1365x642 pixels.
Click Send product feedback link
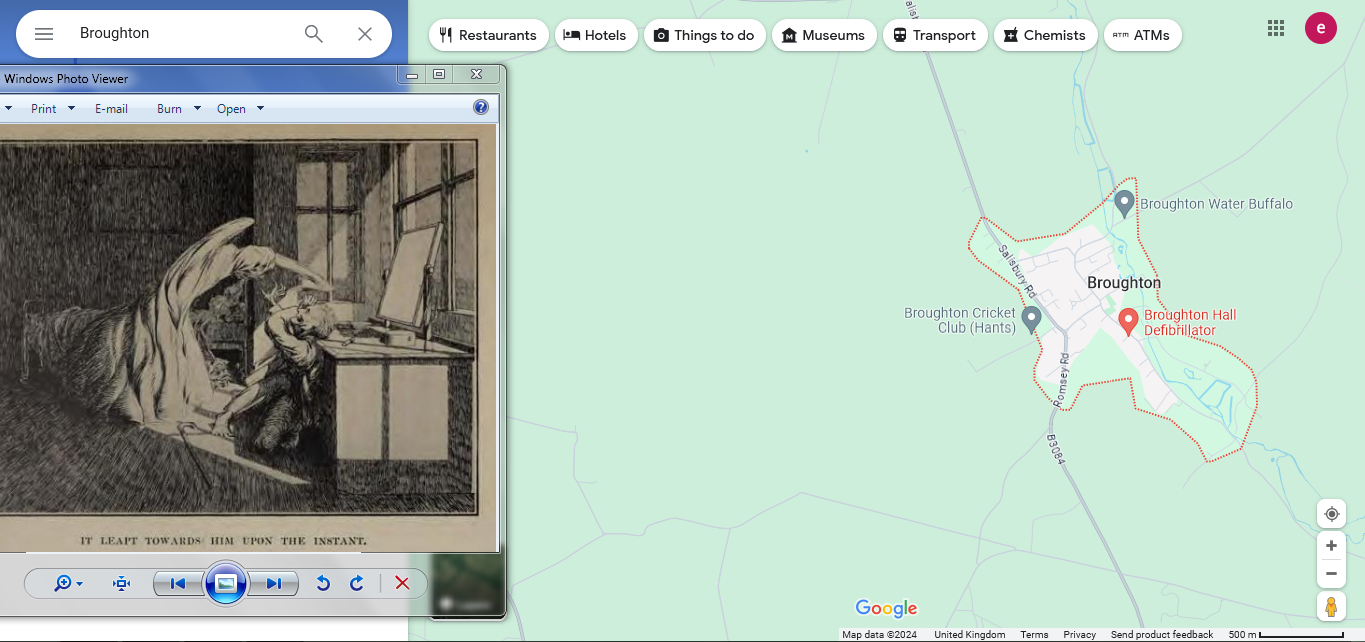click(x=1161, y=635)
